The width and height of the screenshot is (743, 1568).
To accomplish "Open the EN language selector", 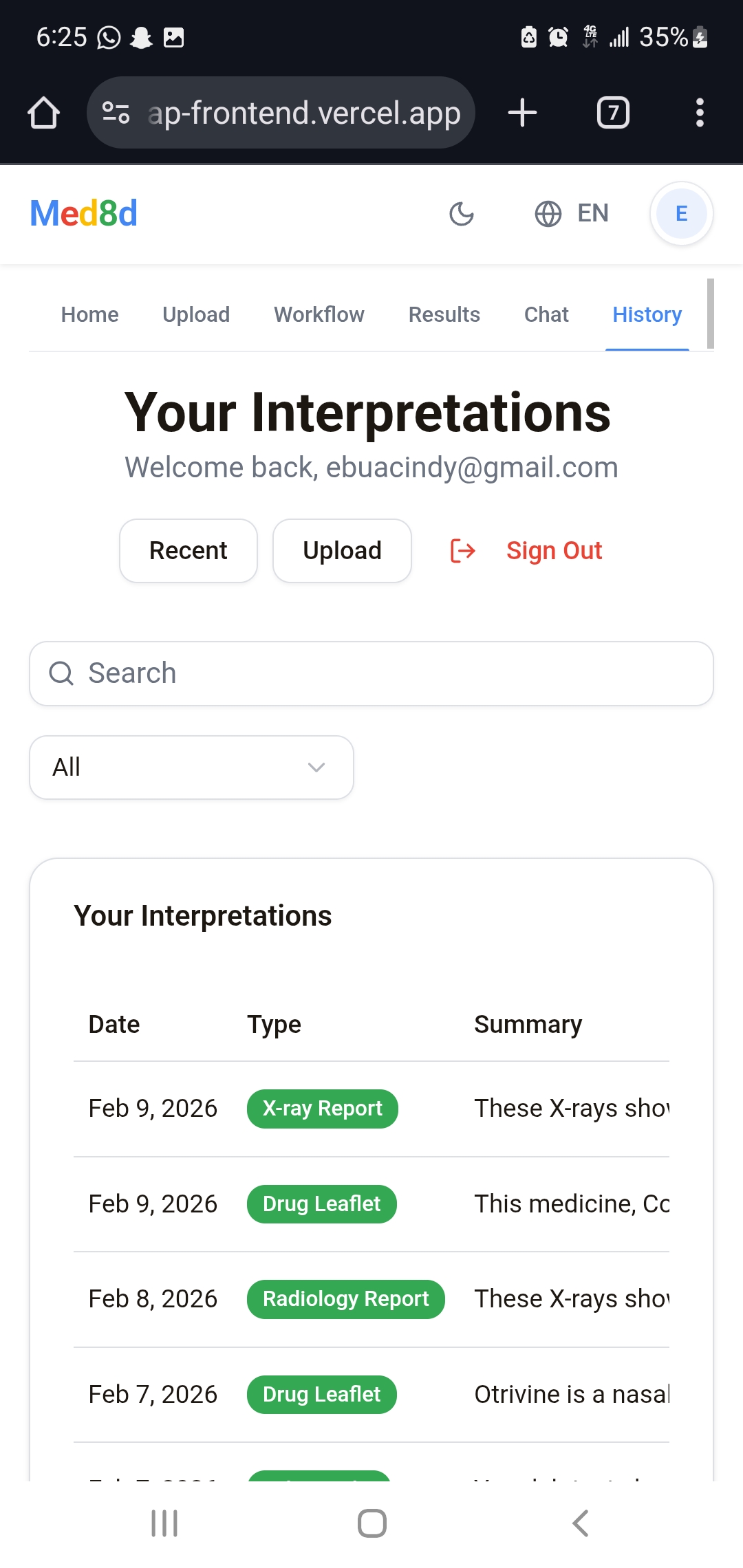I will pyautogui.click(x=572, y=214).
